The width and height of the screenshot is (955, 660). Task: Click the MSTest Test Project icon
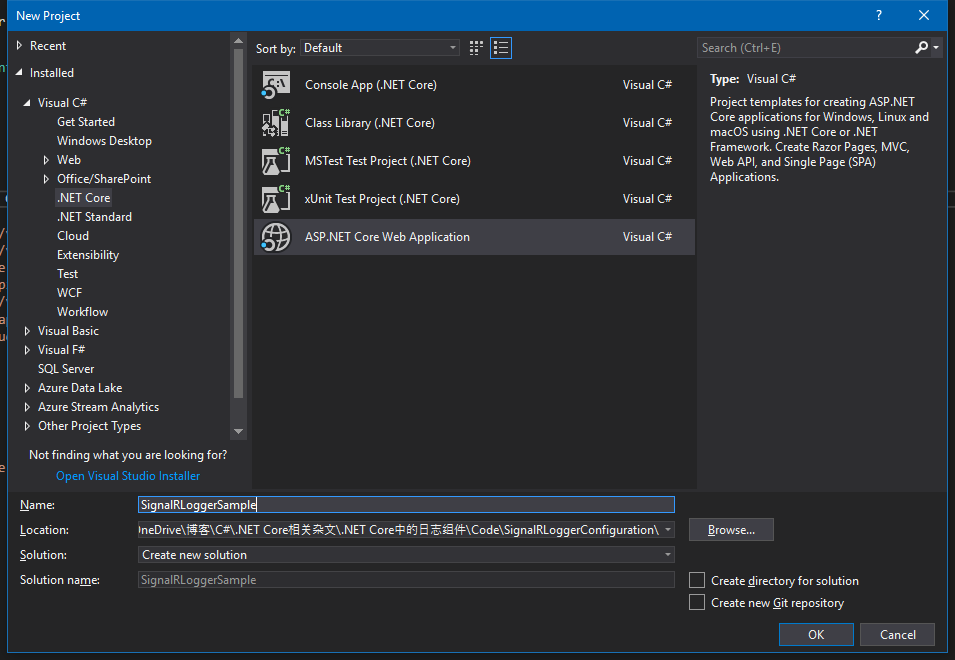tap(276, 161)
